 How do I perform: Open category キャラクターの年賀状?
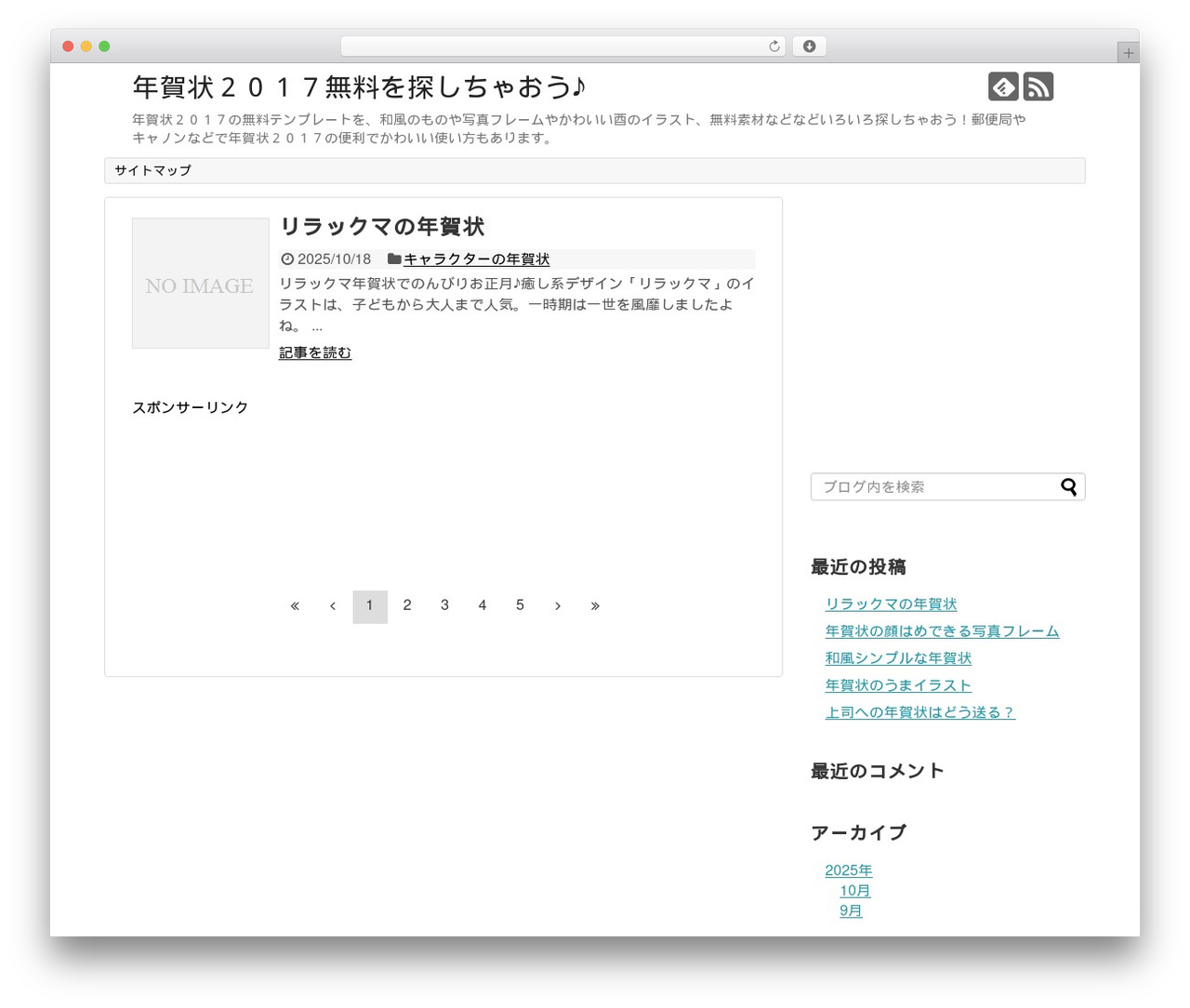[x=477, y=259]
